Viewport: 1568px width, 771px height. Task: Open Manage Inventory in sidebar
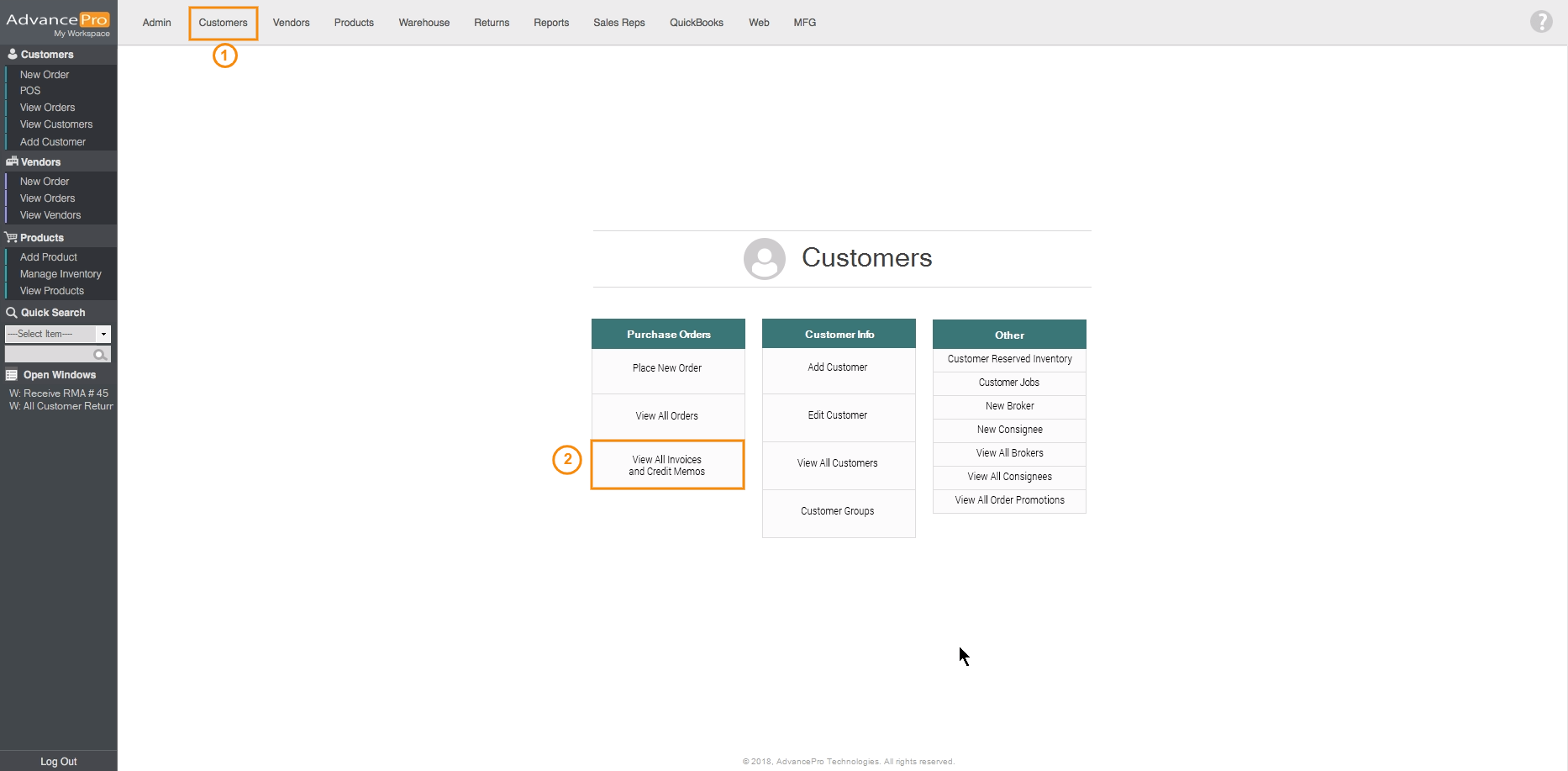coord(61,274)
